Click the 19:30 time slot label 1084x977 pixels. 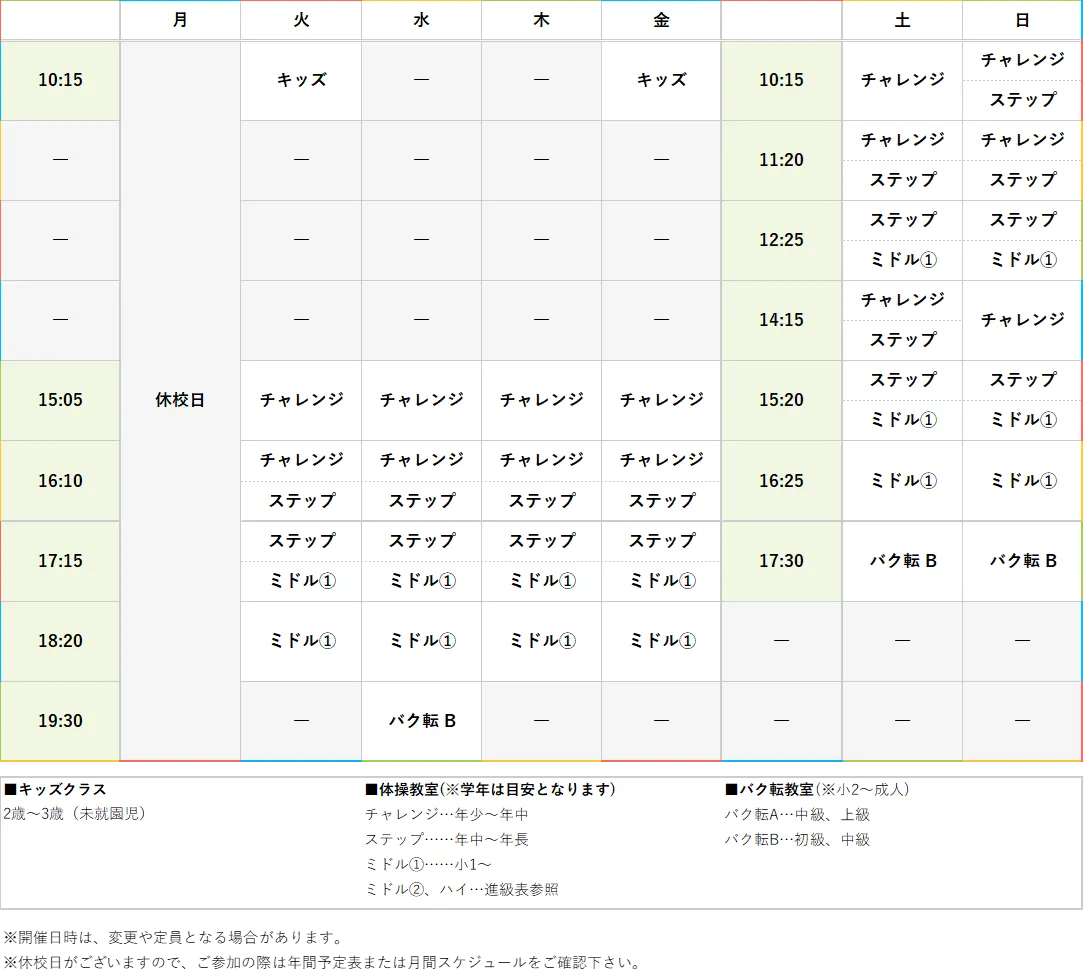coord(60,720)
